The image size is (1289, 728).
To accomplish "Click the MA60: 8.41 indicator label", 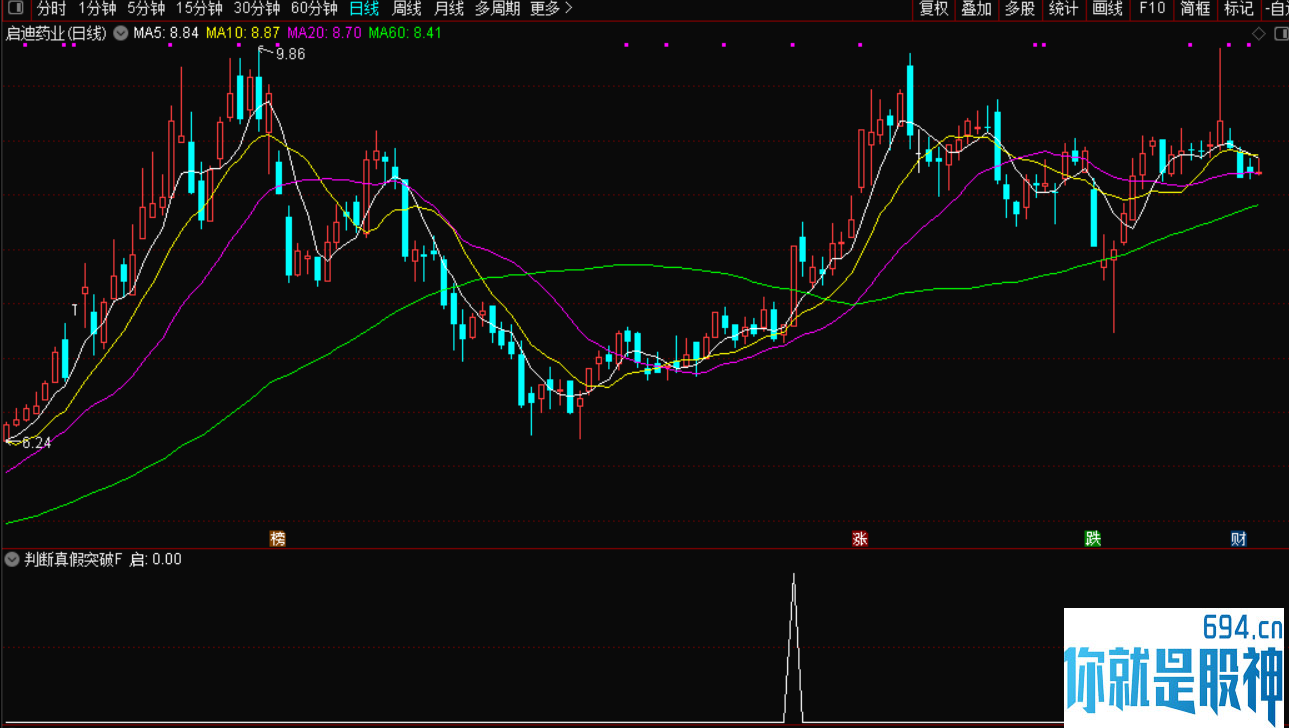I will pos(405,33).
